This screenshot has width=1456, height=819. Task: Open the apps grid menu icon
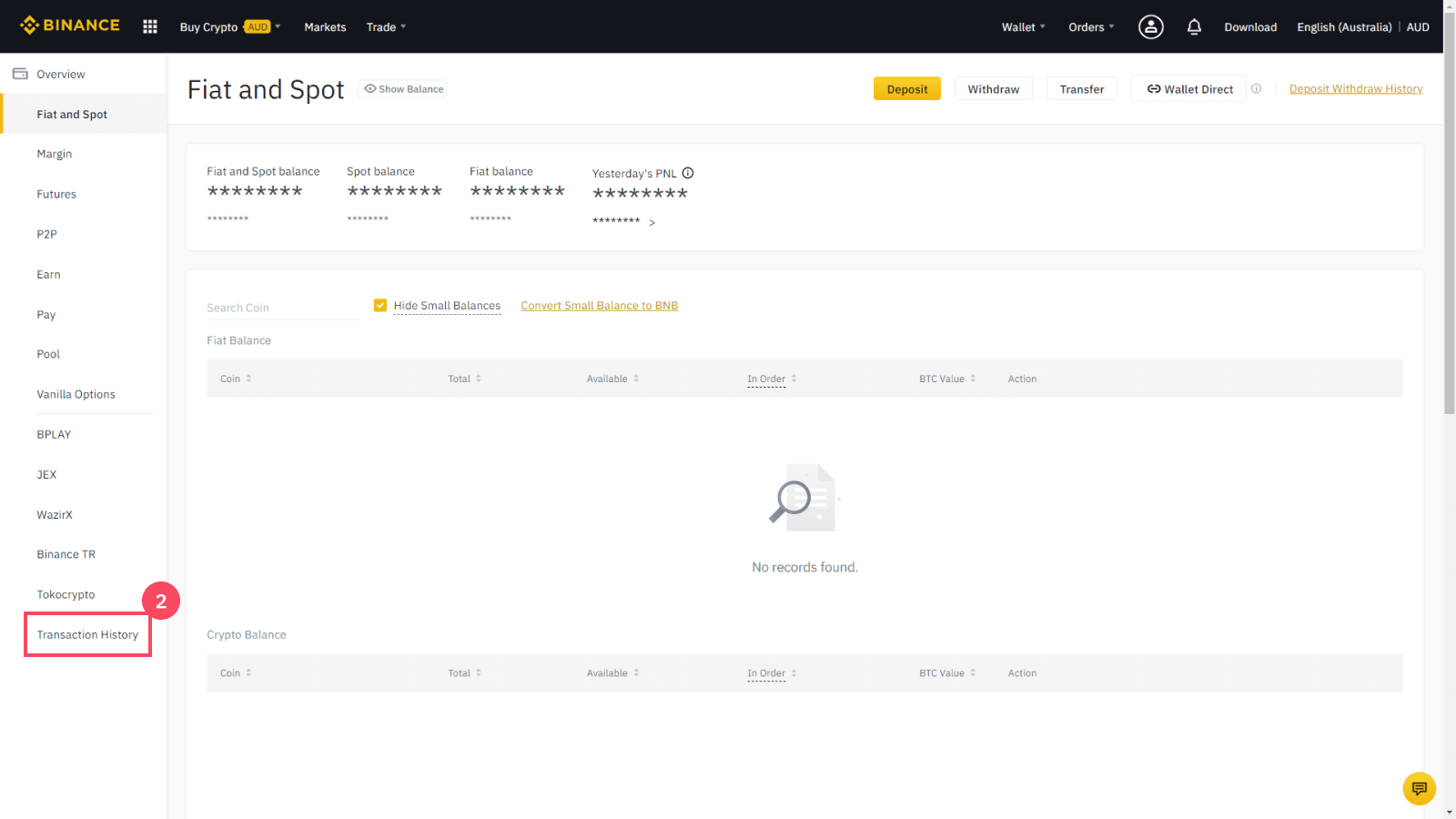pos(150,26)
